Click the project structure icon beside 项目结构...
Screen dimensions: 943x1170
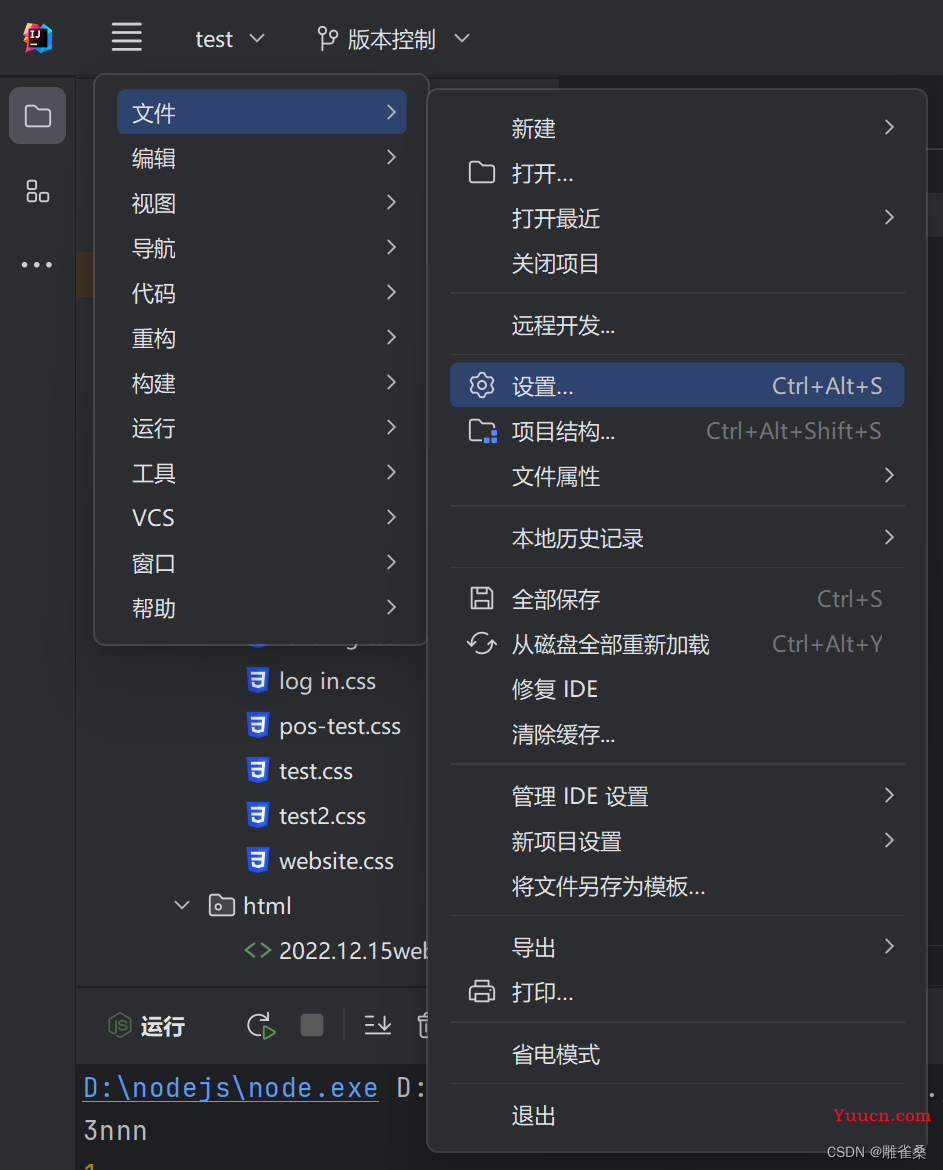click(483, 431)
